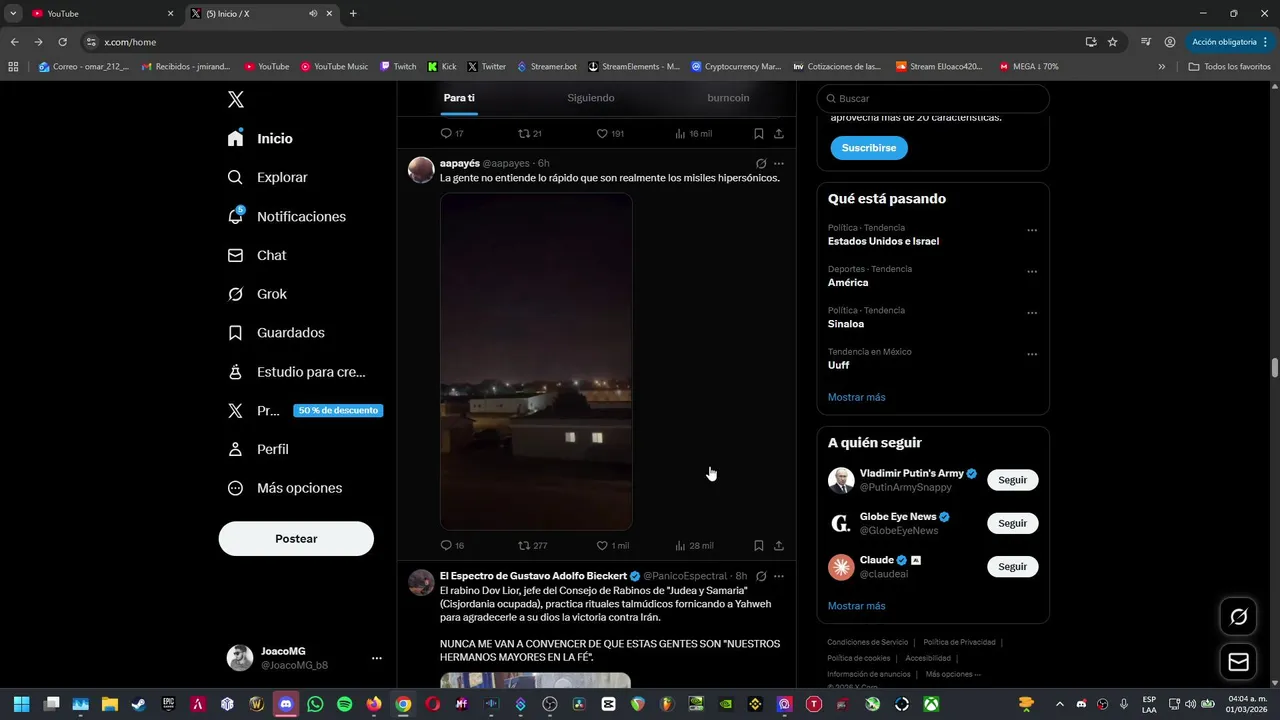
Task: Open Grok explanation for aapayés post
Action: click(761, 163)
